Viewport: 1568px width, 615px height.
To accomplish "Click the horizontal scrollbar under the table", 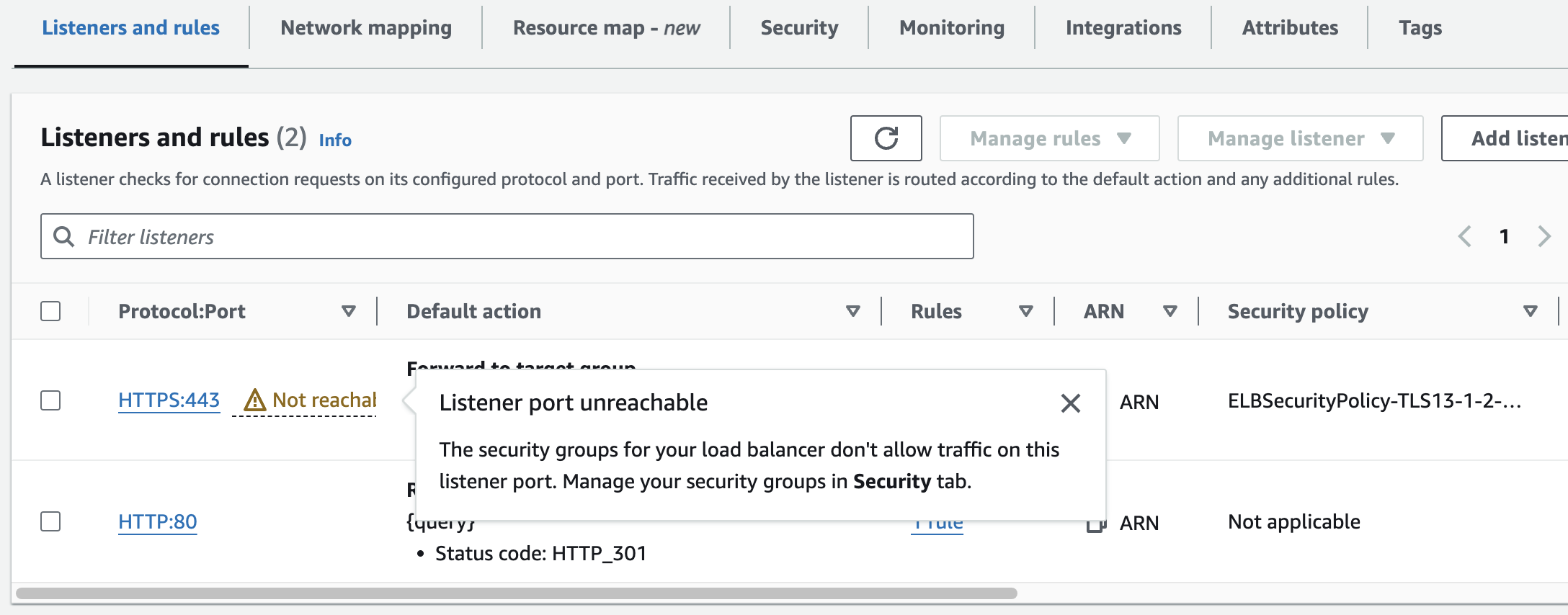I will pyautogui.click(x=517, y=593).
